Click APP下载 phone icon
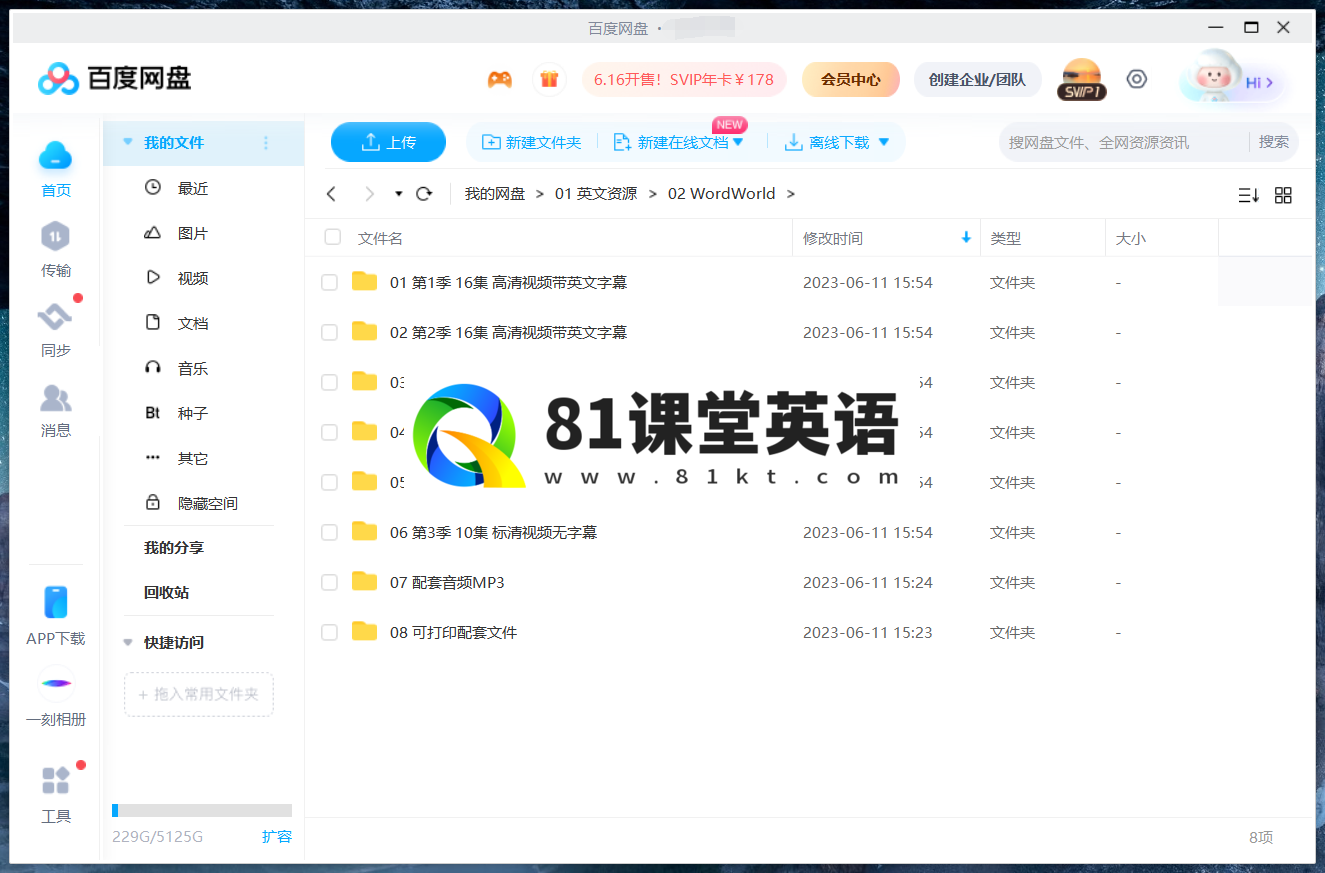This screenshot has width=1325, height=873. (x=56, y=603)
